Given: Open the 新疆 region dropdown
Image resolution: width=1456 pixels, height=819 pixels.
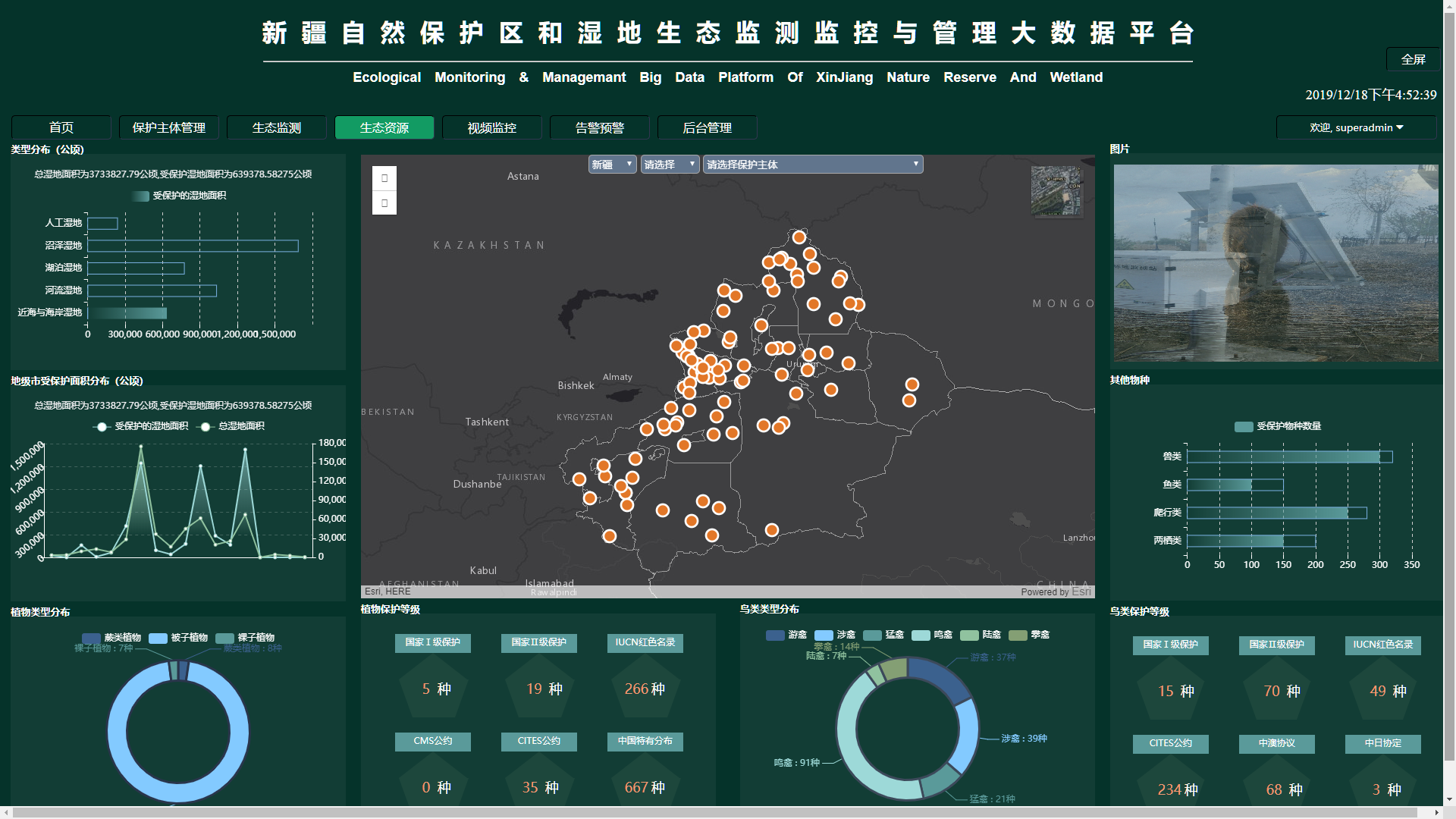Looking at the screenshot, I should (x=613, y=165).
